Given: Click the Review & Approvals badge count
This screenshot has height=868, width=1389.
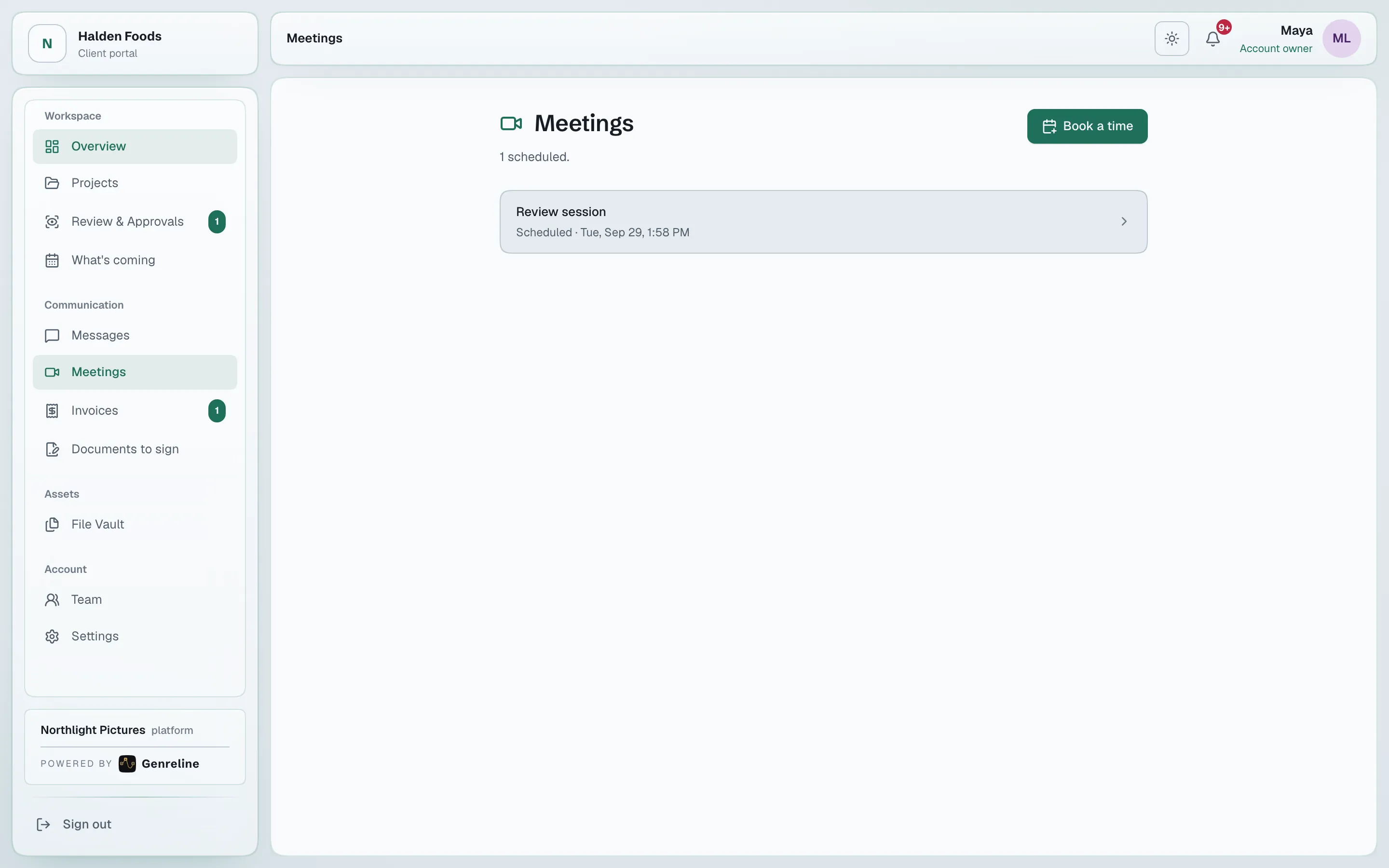Looking at the screenshot, I should pyautogui.click(x=217, y=222).
